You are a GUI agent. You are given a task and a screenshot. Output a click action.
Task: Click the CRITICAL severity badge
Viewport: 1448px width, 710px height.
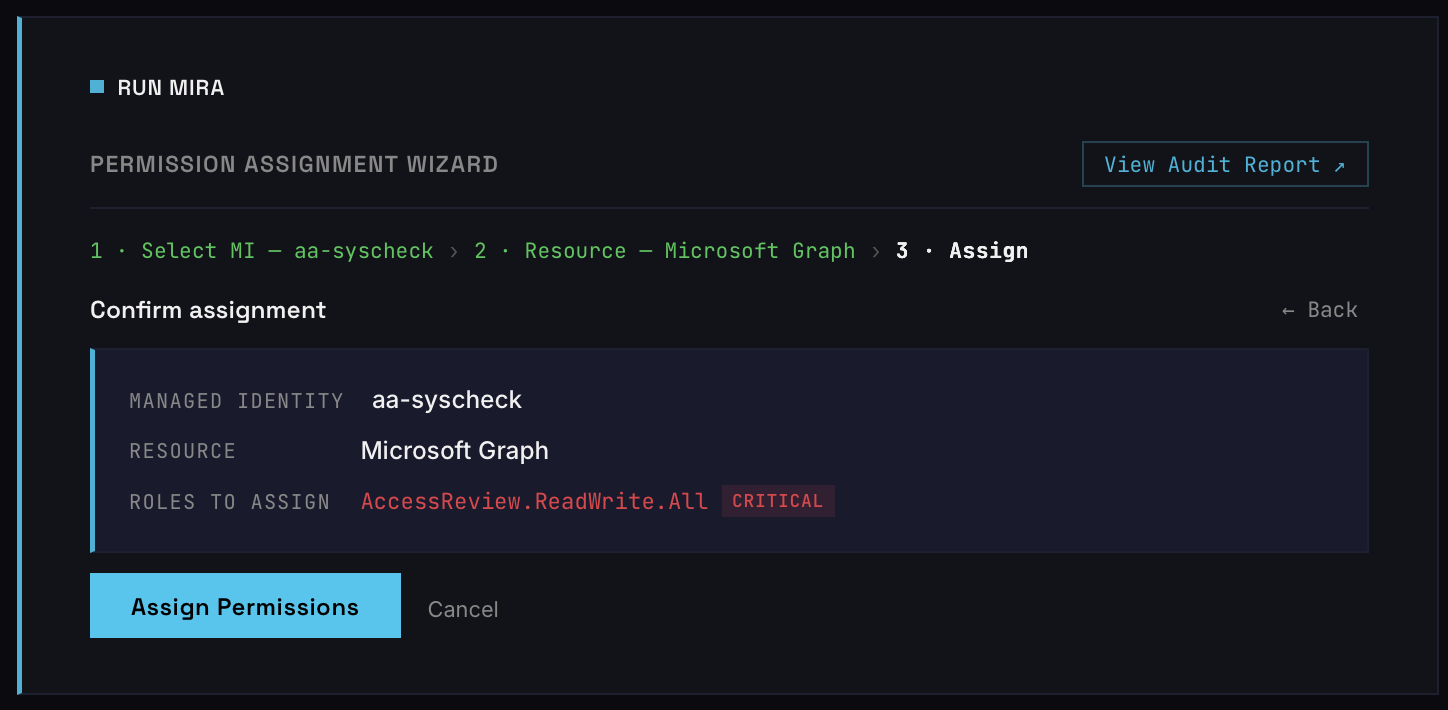click(x=778, y=501)
